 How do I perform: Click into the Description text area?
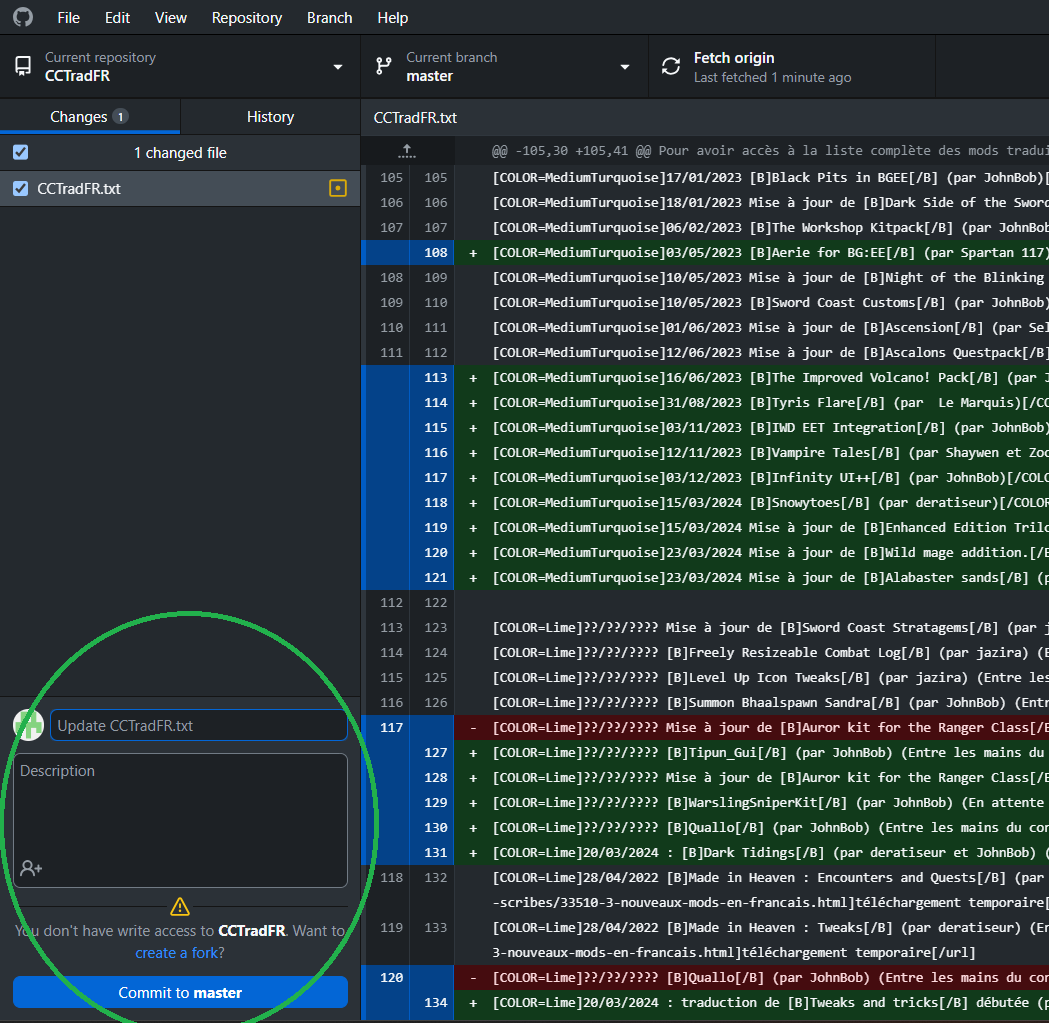tap(180, 821)
